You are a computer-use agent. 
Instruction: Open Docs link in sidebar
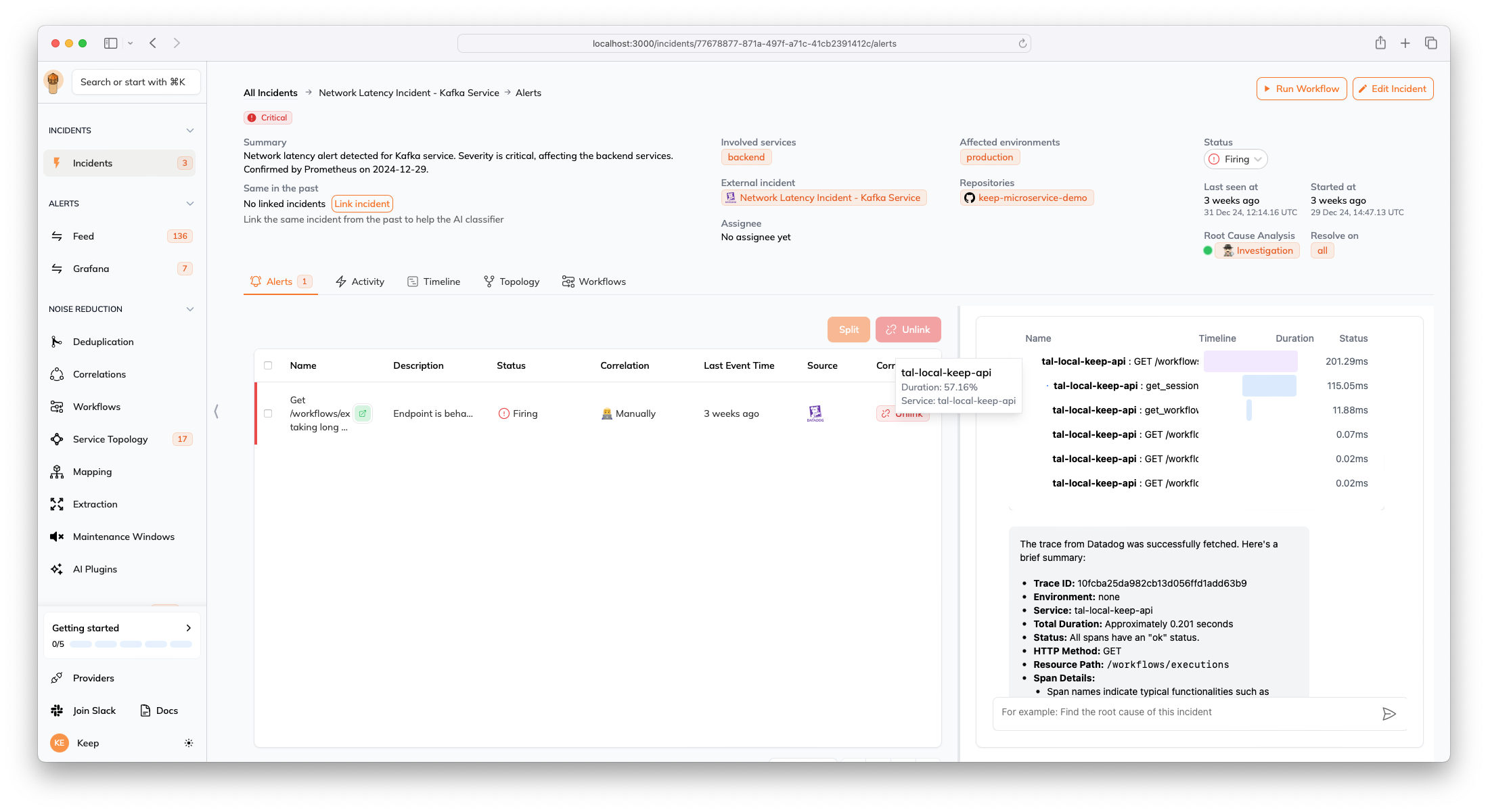click(160, 710)
